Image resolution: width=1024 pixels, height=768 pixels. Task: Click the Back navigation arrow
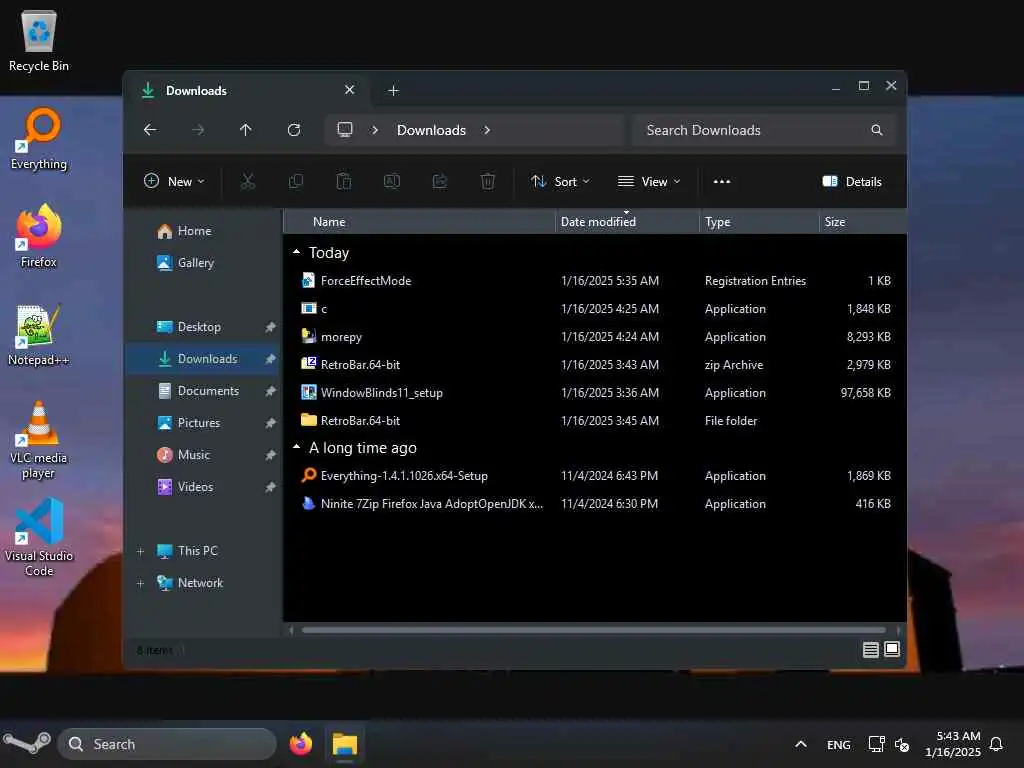pyautogui.click(x=150, y=130)
